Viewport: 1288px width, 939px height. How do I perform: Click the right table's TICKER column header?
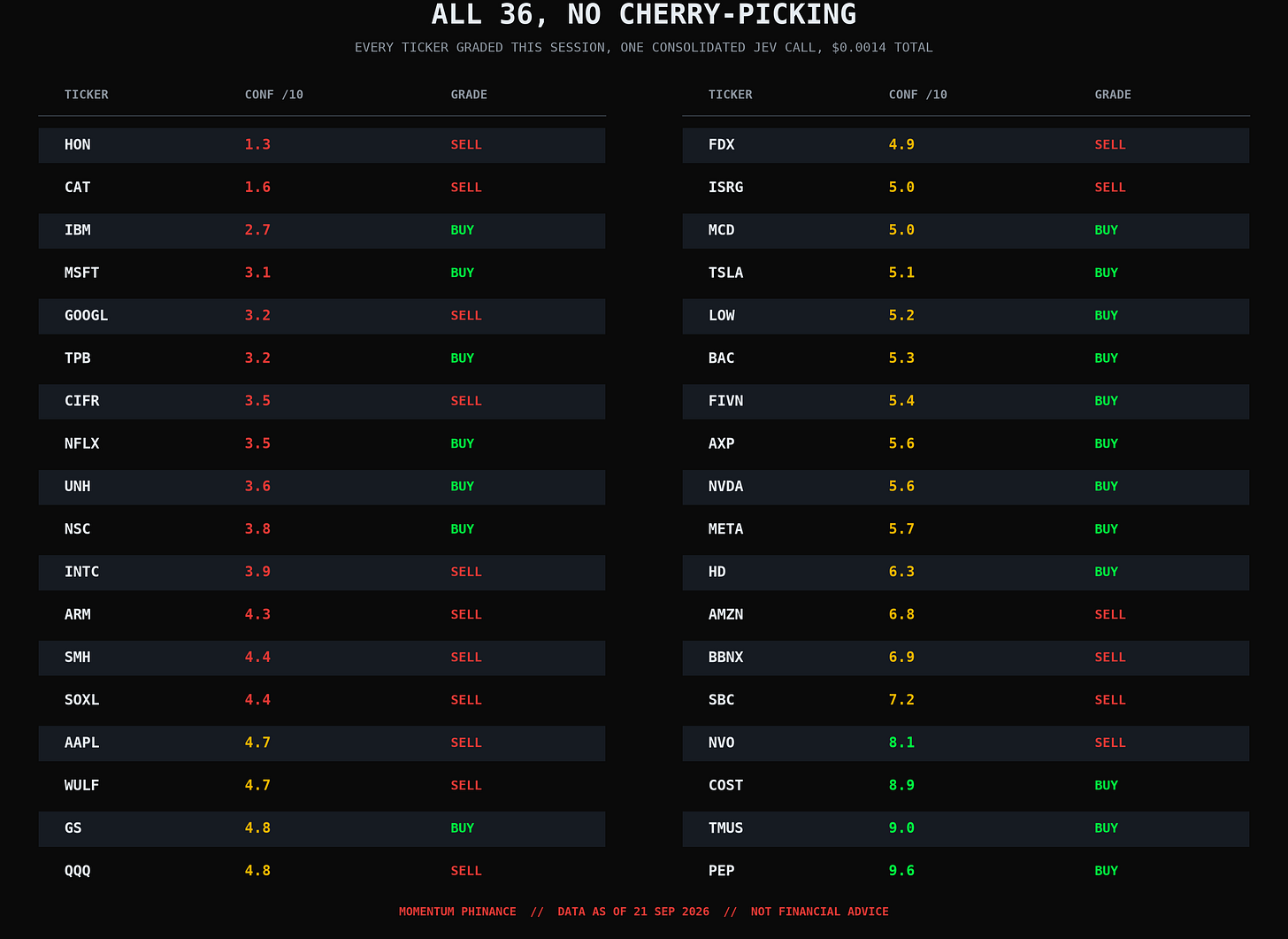pos(731,95)
